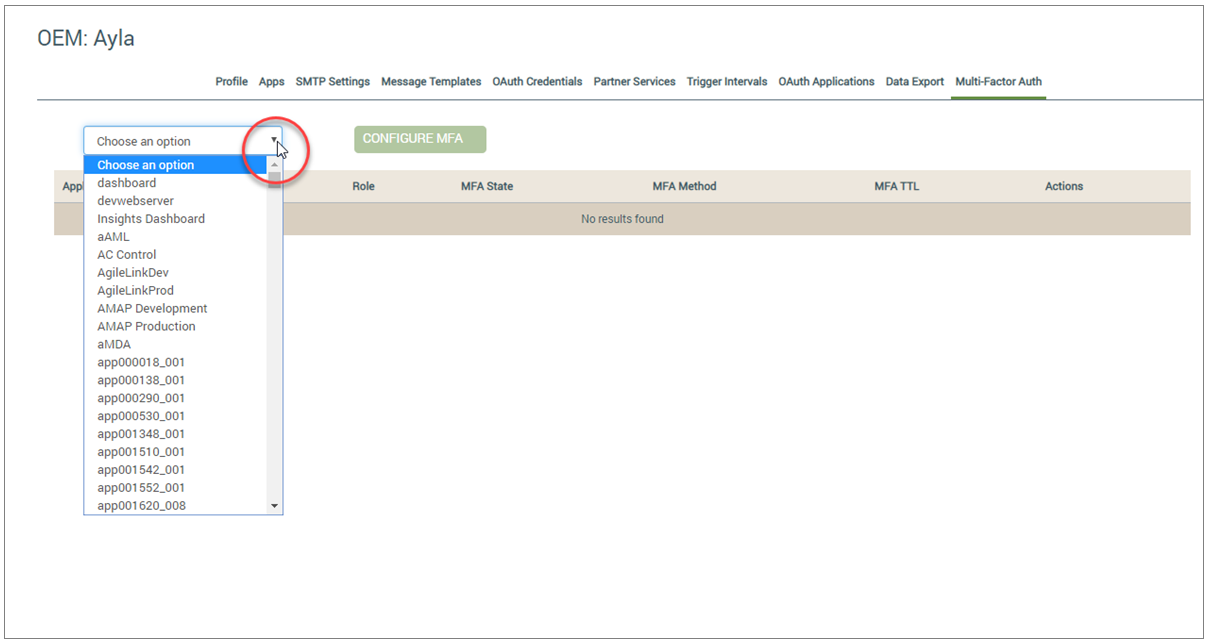The width and height of the screenshot is (1209, 643).
Task: Click the MFA TTL column header
Action: tap(896, 186)
